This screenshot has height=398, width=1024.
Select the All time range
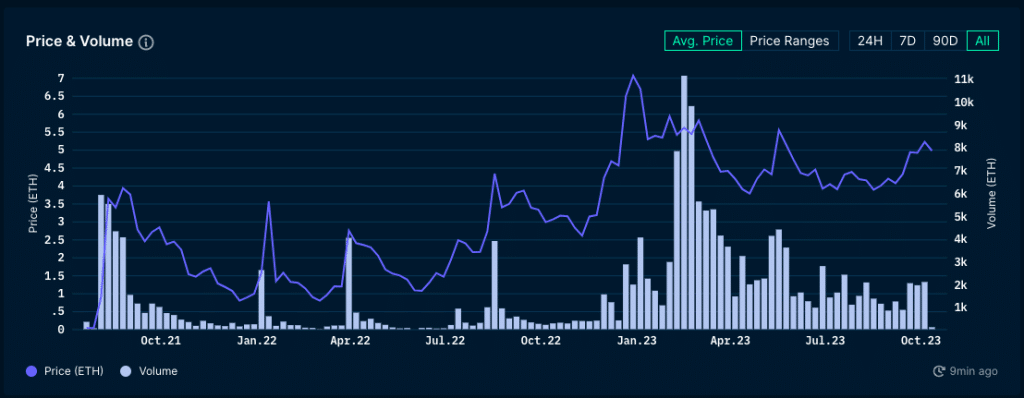982,41
